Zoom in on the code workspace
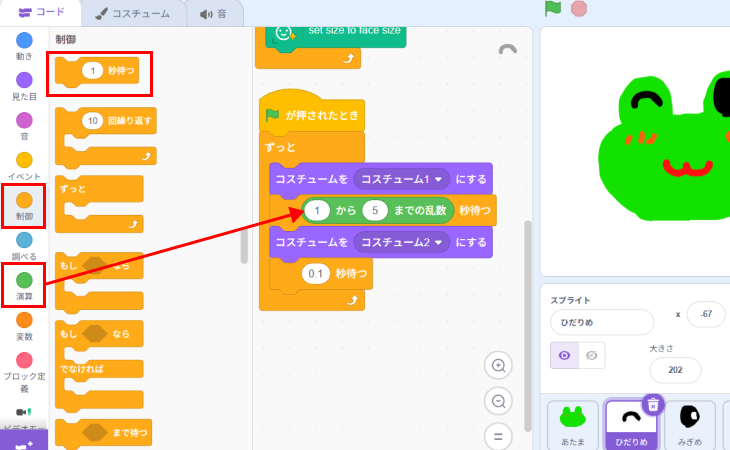 pyautogui.click(x=497, y=366)
